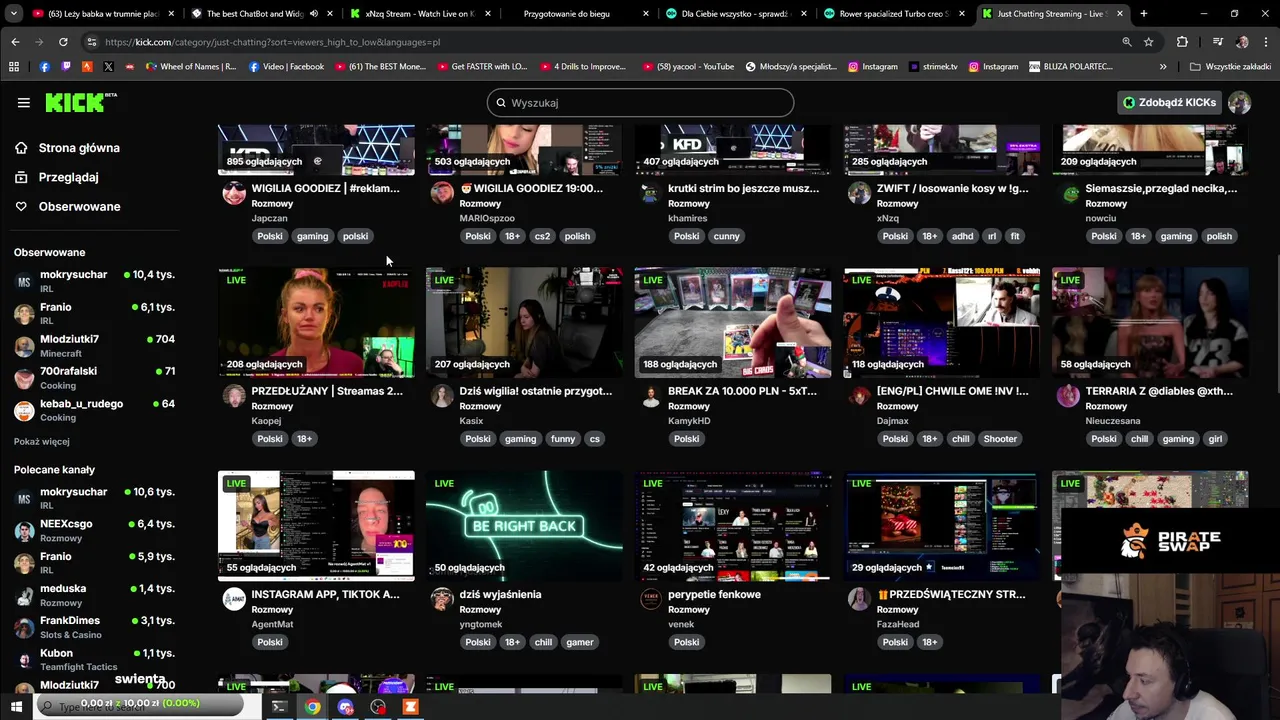The width and height of the screenshot is (1280, 720).
Task: Switch to Rower specialized Turbo creo tab
Action: pyautogui.click(x=895, y=14)
